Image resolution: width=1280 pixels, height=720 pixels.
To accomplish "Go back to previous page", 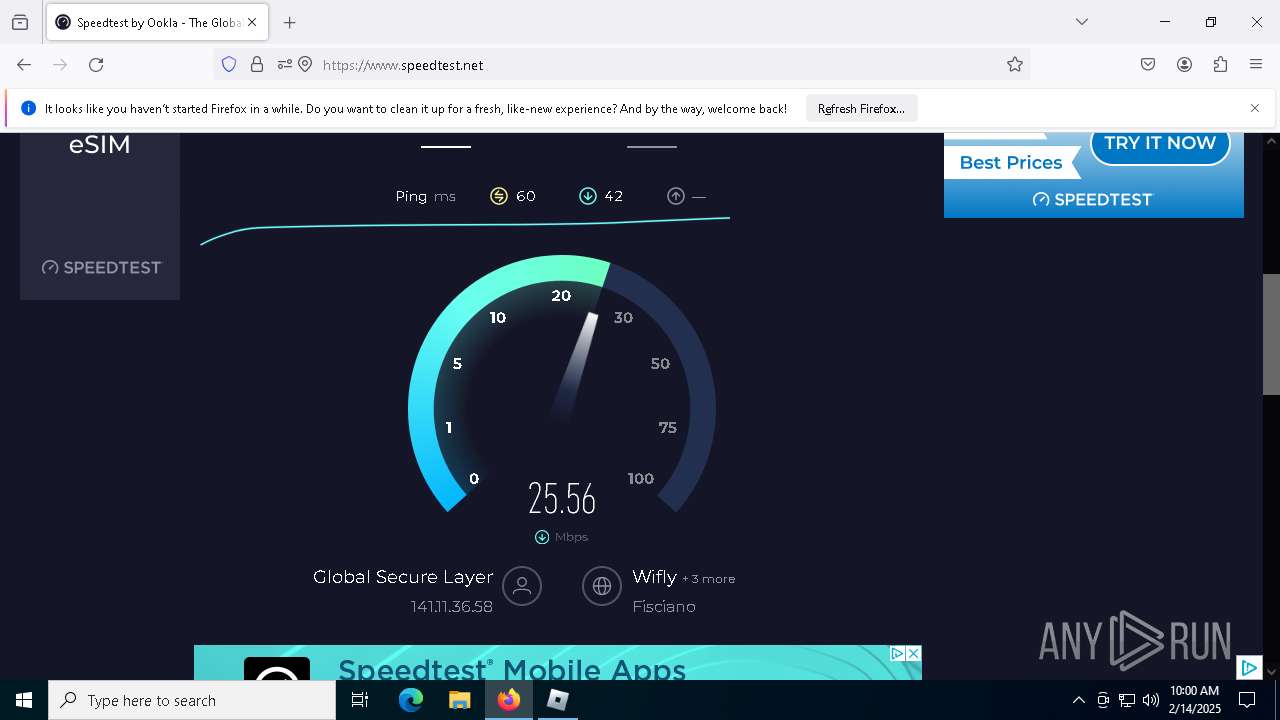I will 24,65.
